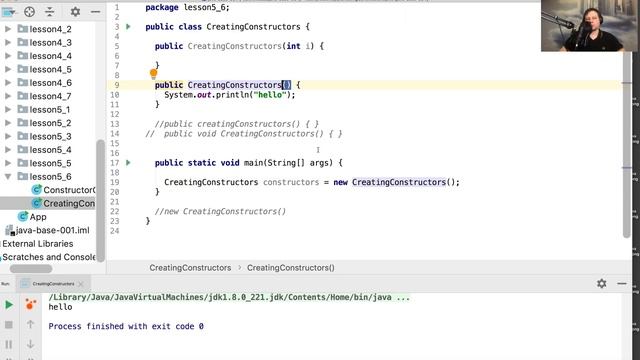Hide the project panel with minus icon
Viewport: 640px width, 360px height.
tap(96, 12)
